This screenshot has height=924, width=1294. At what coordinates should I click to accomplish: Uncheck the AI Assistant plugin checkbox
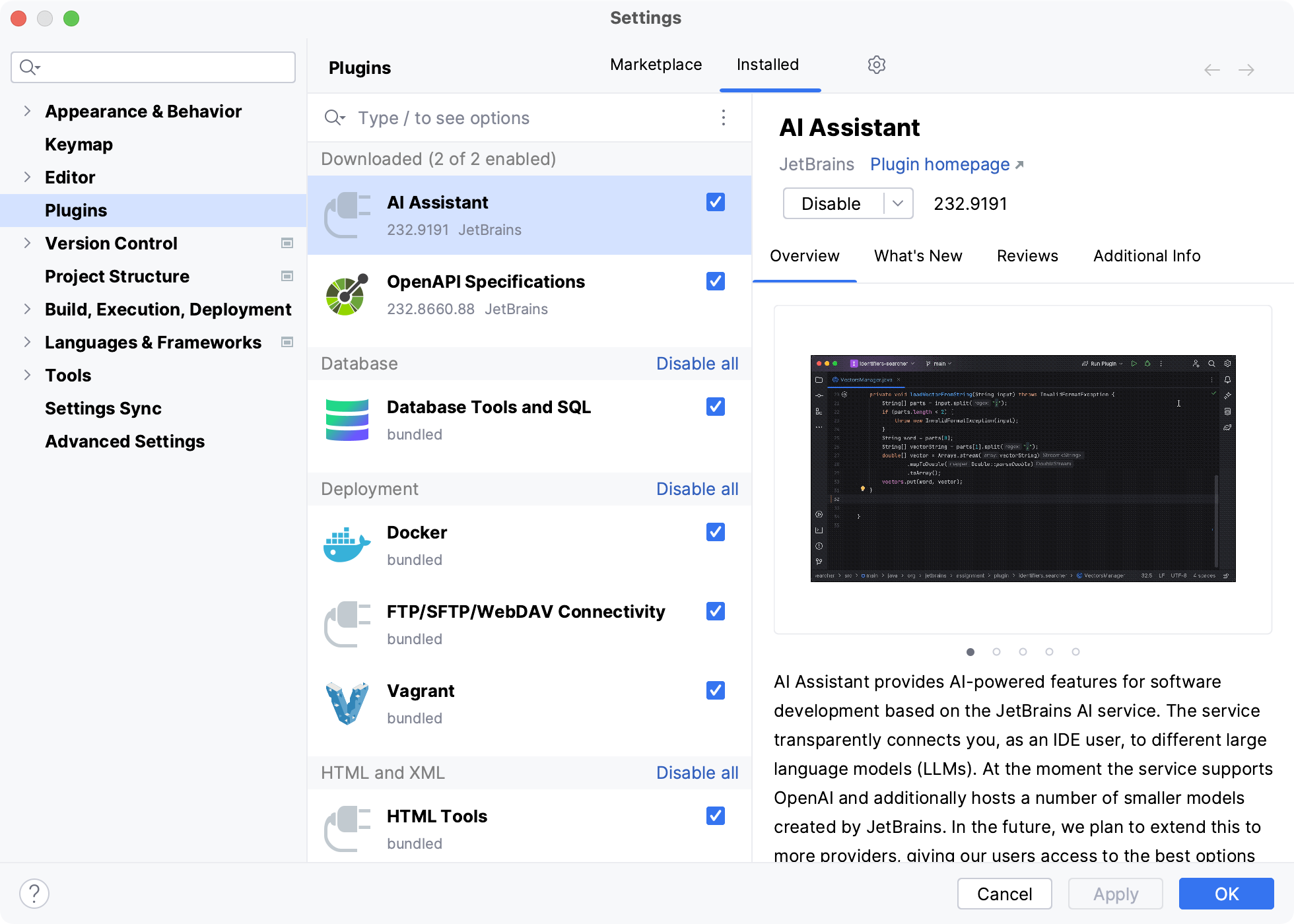pos(716,202)
